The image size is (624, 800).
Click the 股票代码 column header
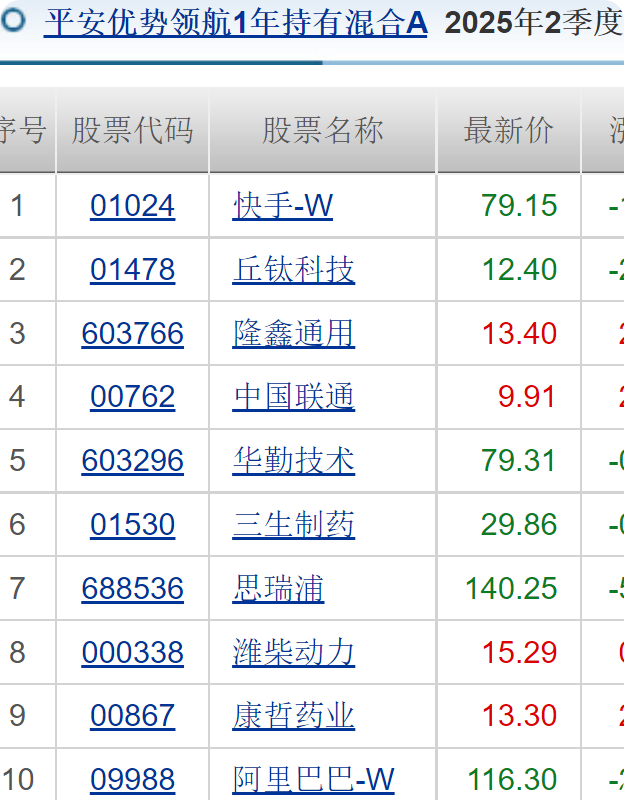coord(133,130)
